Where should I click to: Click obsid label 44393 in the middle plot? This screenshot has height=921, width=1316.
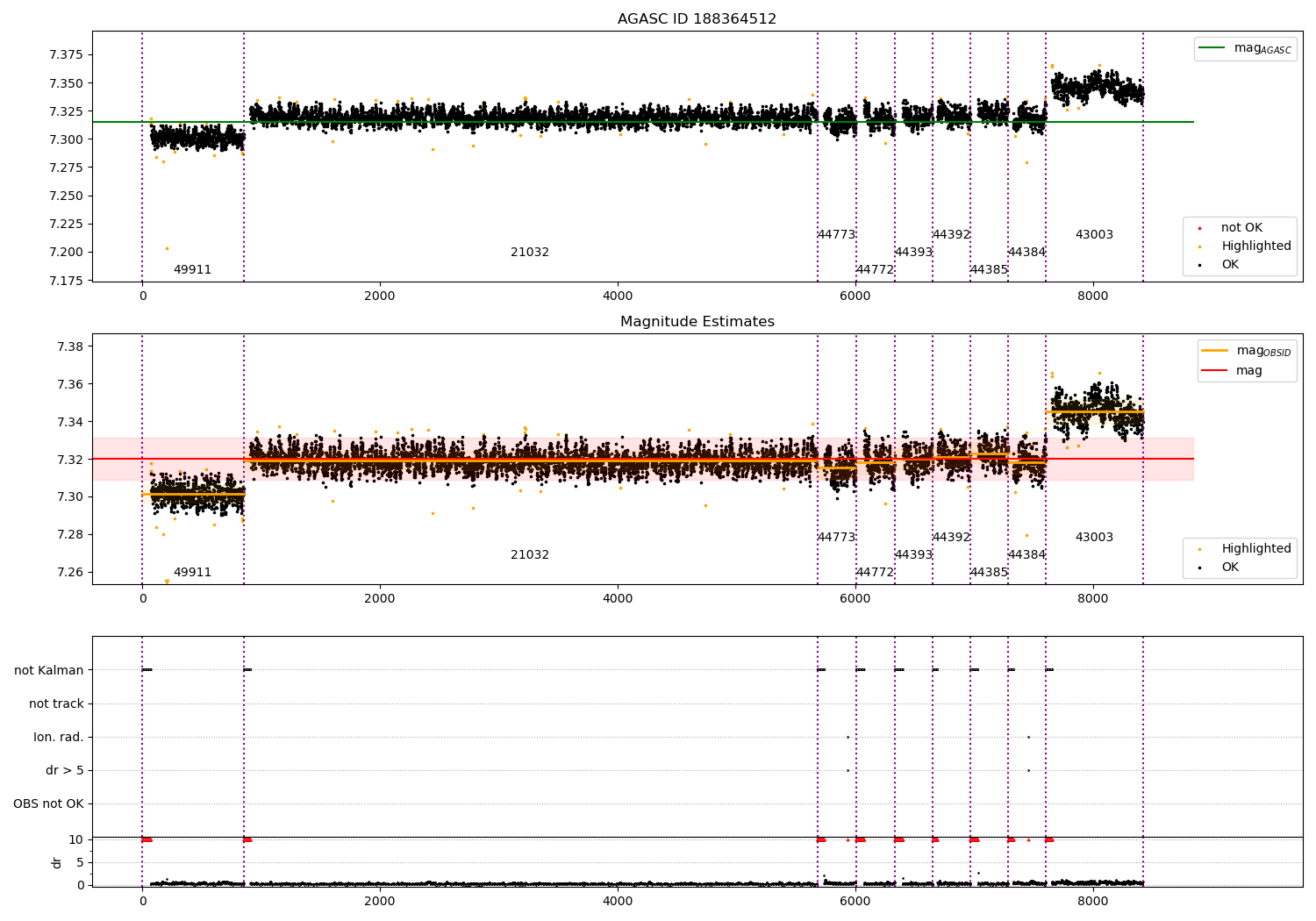pyautogui.click(x=913, y=555)
